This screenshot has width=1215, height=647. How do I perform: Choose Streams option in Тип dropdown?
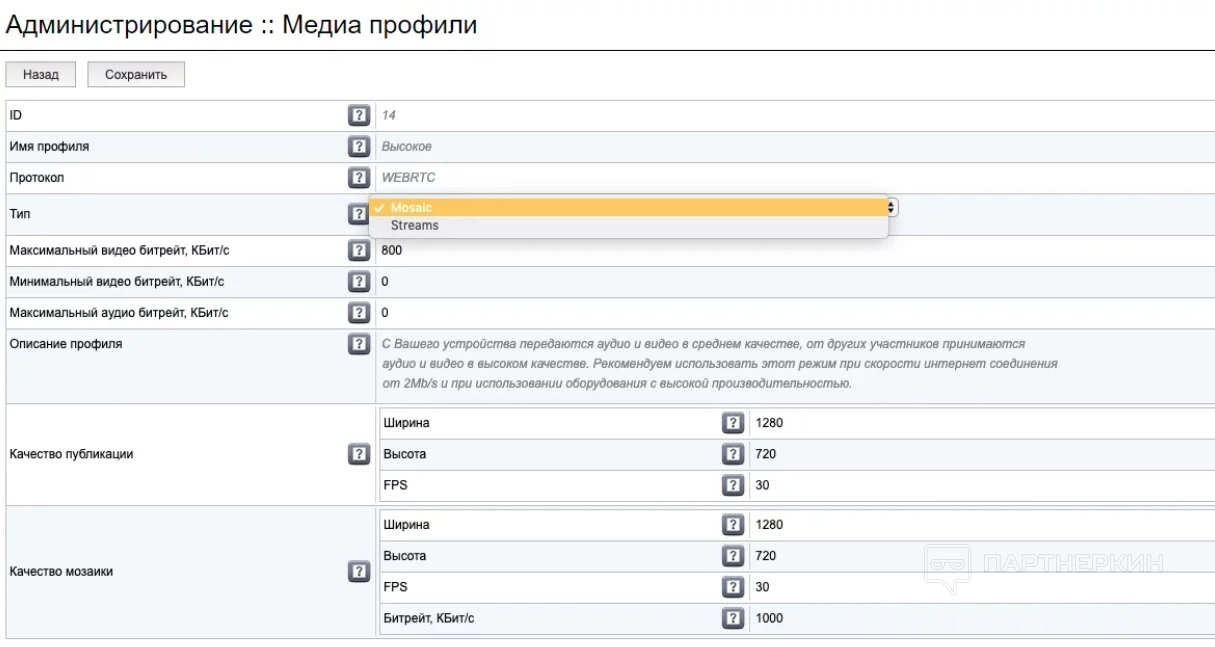[415, 226]
